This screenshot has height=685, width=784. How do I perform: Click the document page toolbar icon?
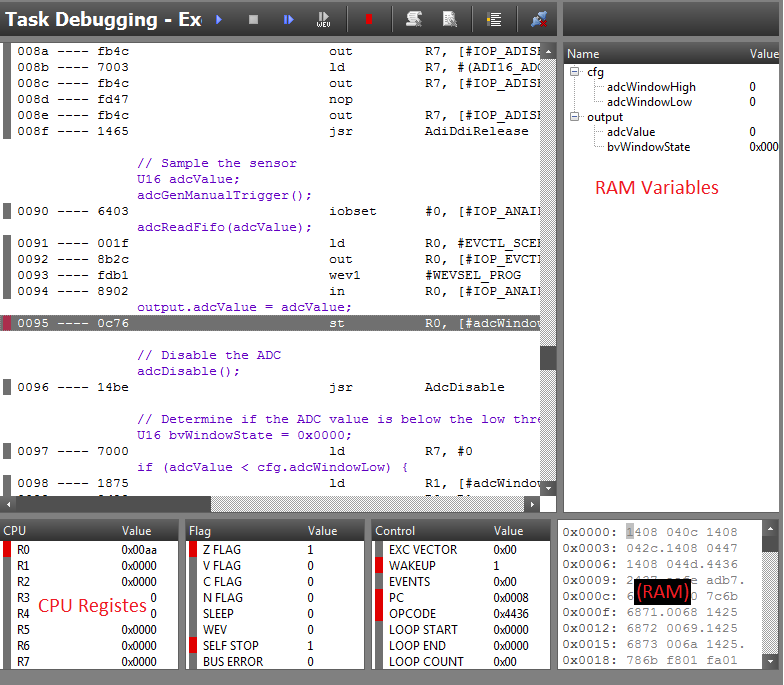(449, 19)
